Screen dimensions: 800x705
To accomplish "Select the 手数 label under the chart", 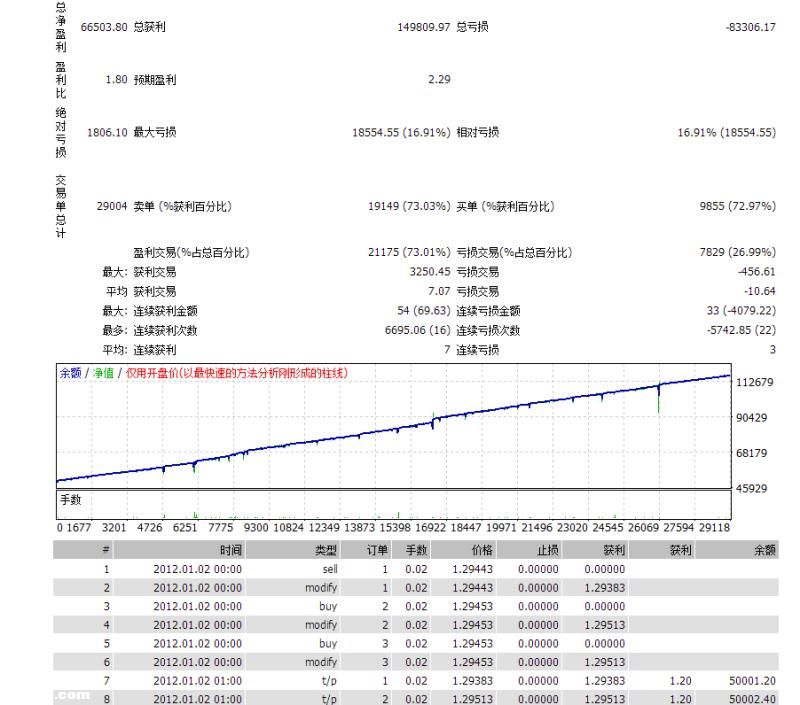I will [70, 500].
